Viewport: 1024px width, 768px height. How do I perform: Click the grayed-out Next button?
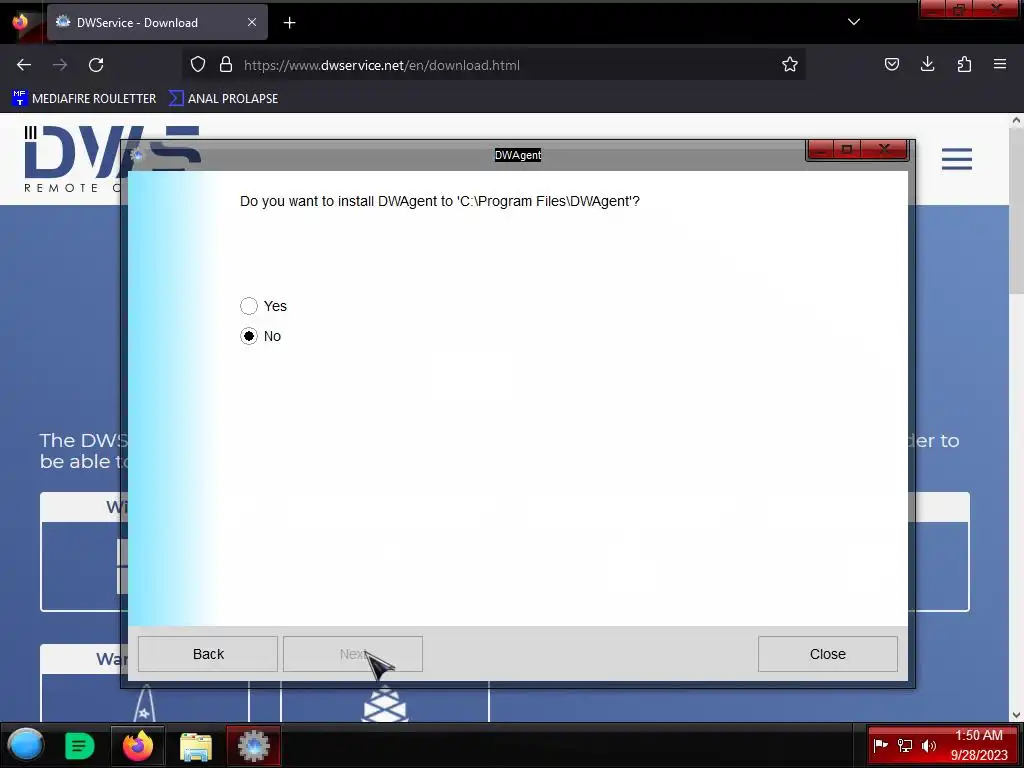[353, 654]
